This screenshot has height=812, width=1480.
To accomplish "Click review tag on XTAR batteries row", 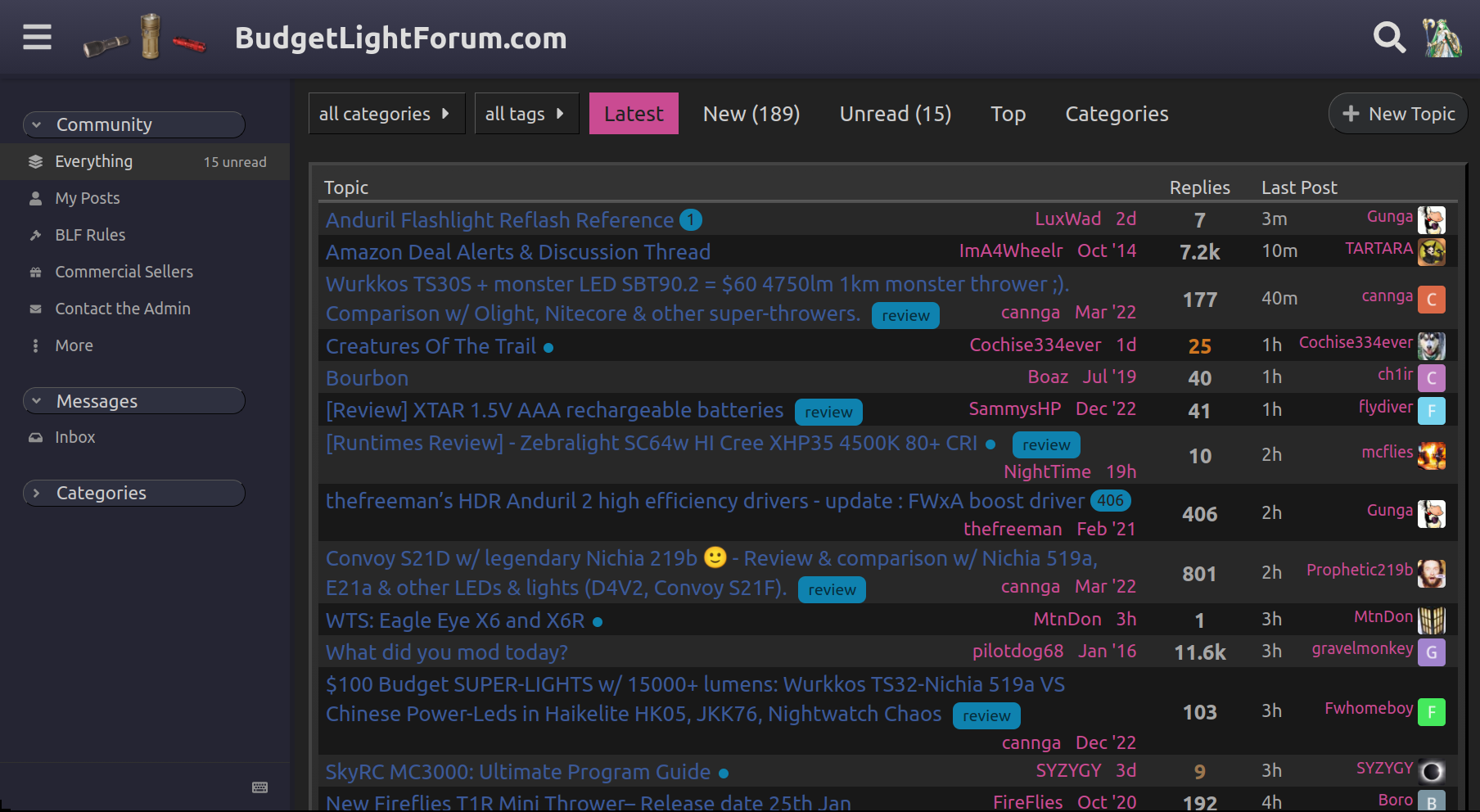I will [x=828, y=412].
